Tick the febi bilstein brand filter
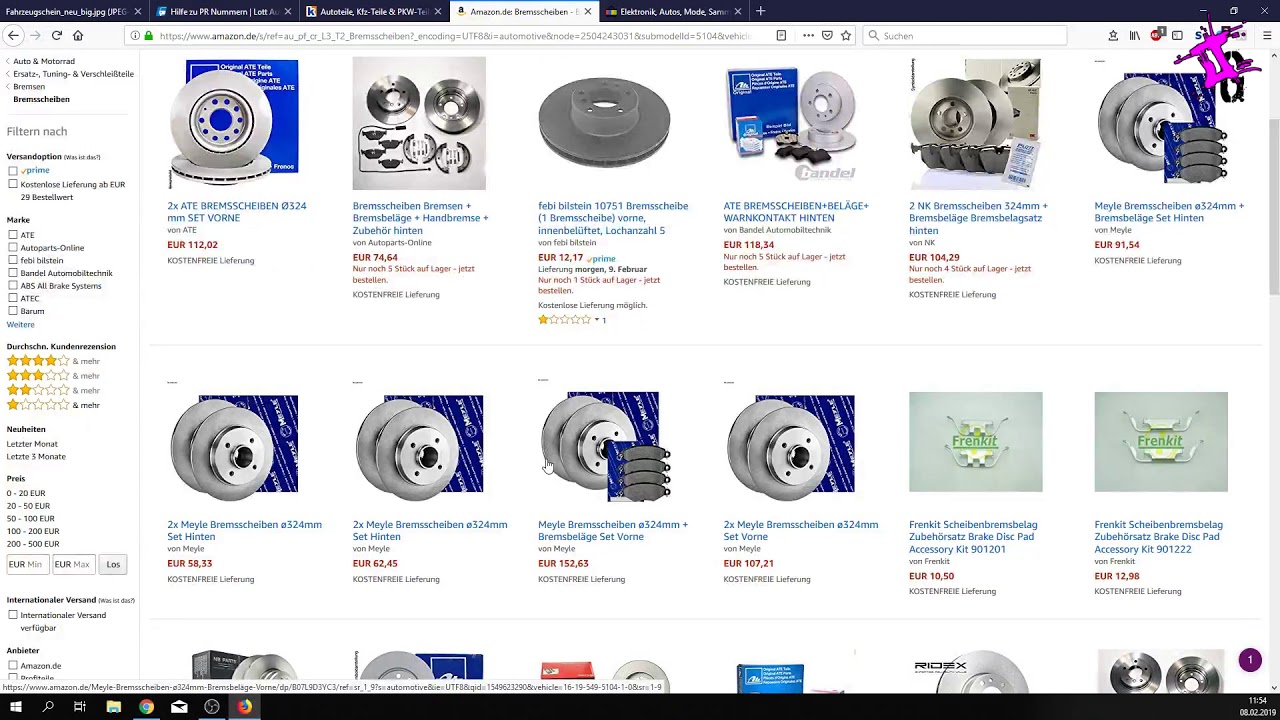1280x720 pixels. point(13,260)
